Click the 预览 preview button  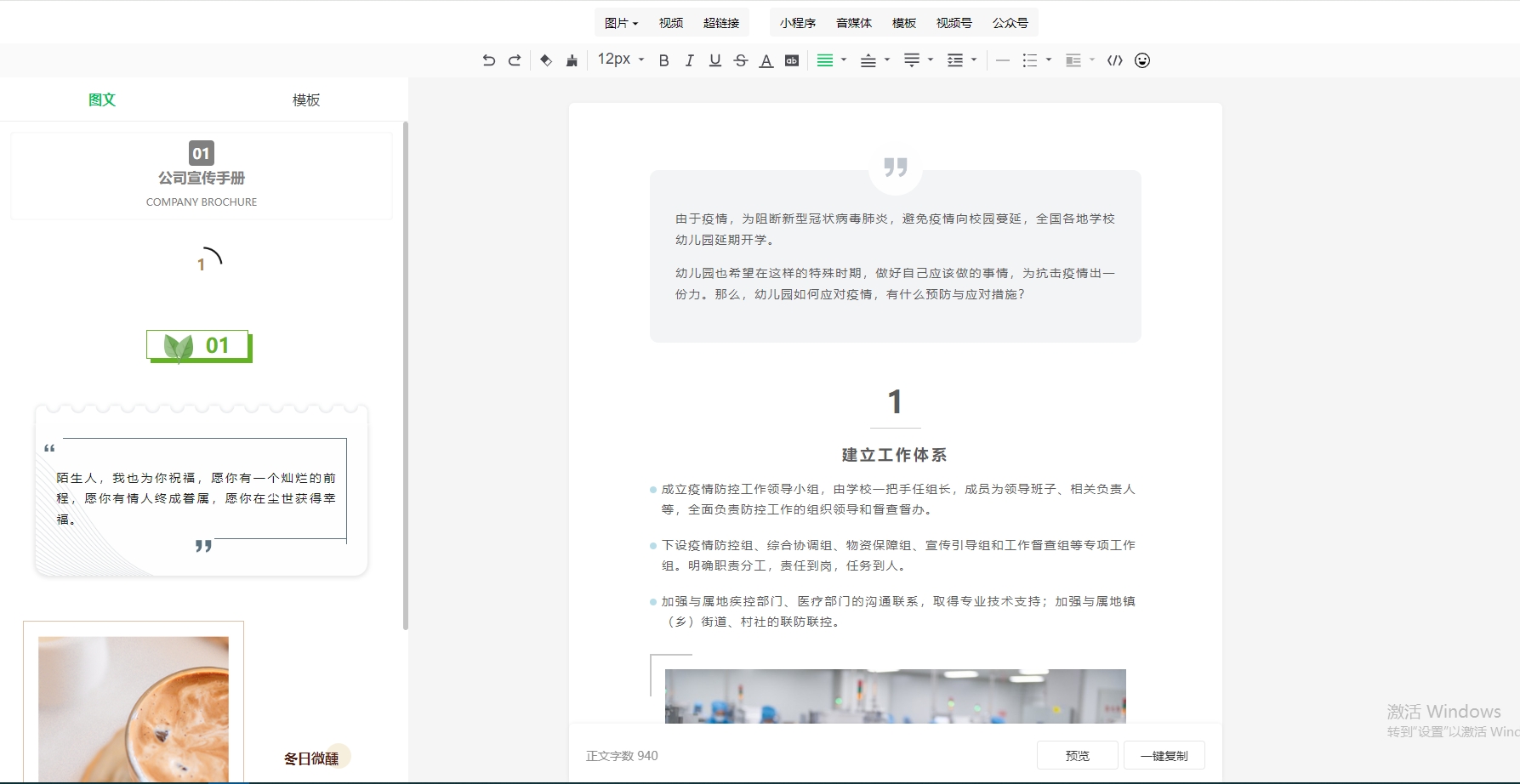point(1078,755)
